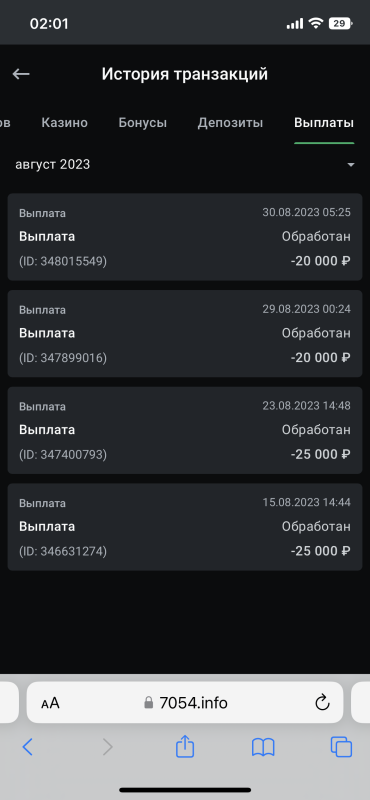Viewport: 370px width, 800px height.
Task: Open the август 2023 period selector
Action: (x=185, y=165)
